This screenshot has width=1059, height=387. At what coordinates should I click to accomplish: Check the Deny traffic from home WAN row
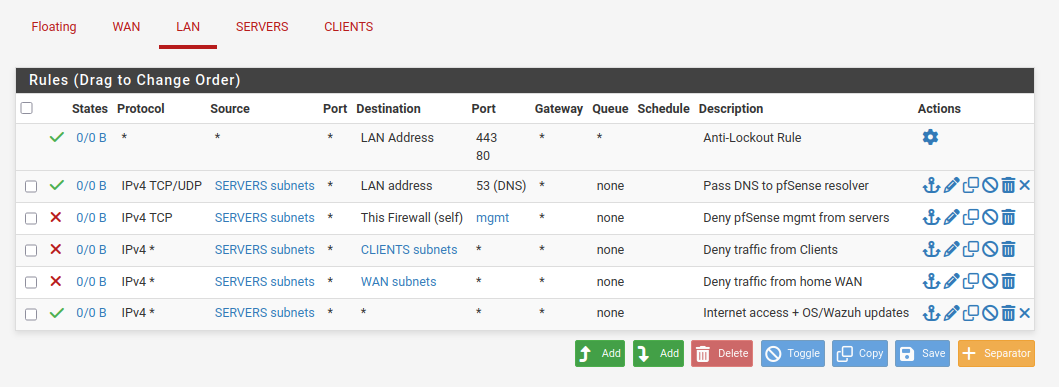(30, 282)
